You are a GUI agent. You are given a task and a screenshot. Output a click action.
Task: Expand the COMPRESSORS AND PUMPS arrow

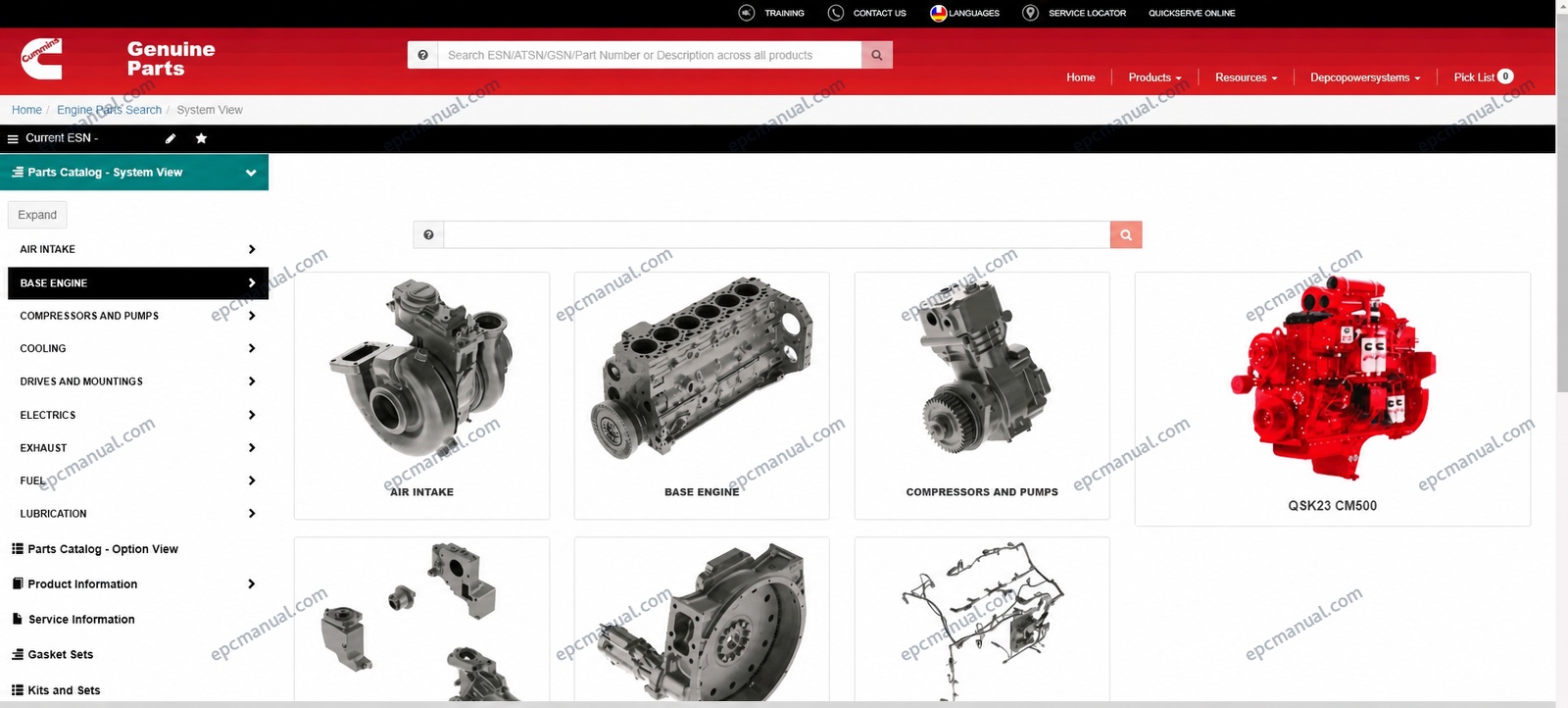[x=252, y=316]
